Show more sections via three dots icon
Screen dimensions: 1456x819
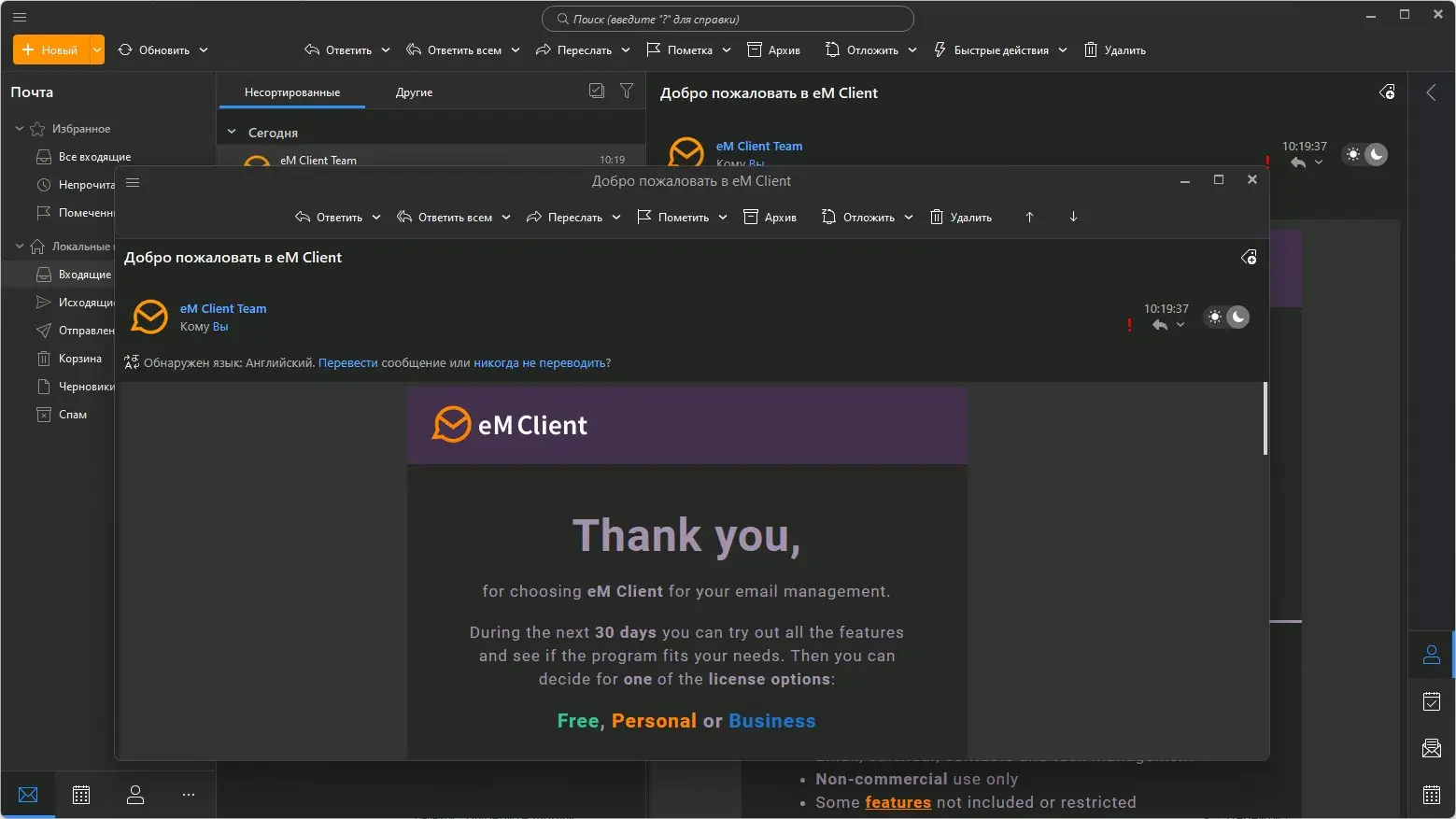click(x=189, y=795)
